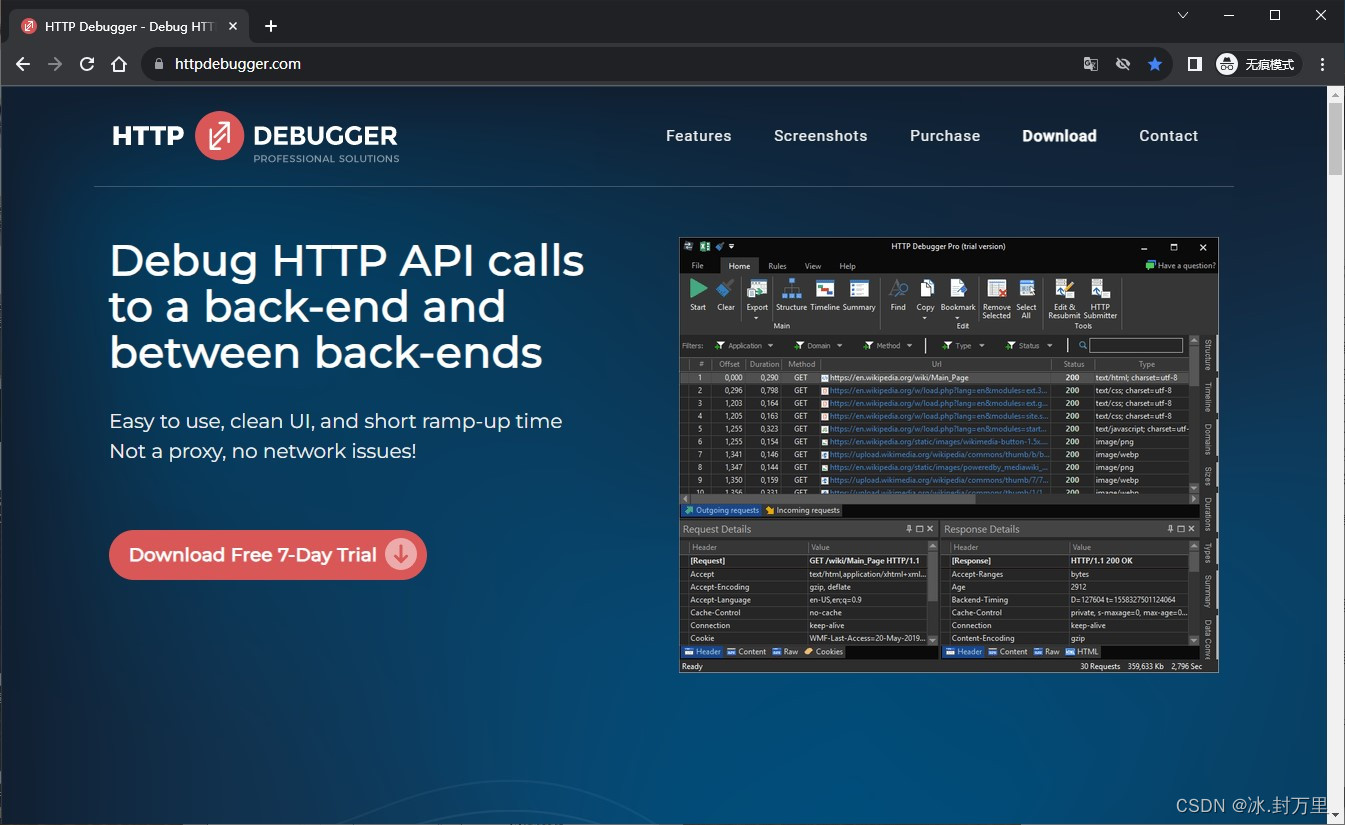This screenshot has height=825, width=1345.
Task: Click the Download Free 7-Day Trial button
Action: click(268, 555)
